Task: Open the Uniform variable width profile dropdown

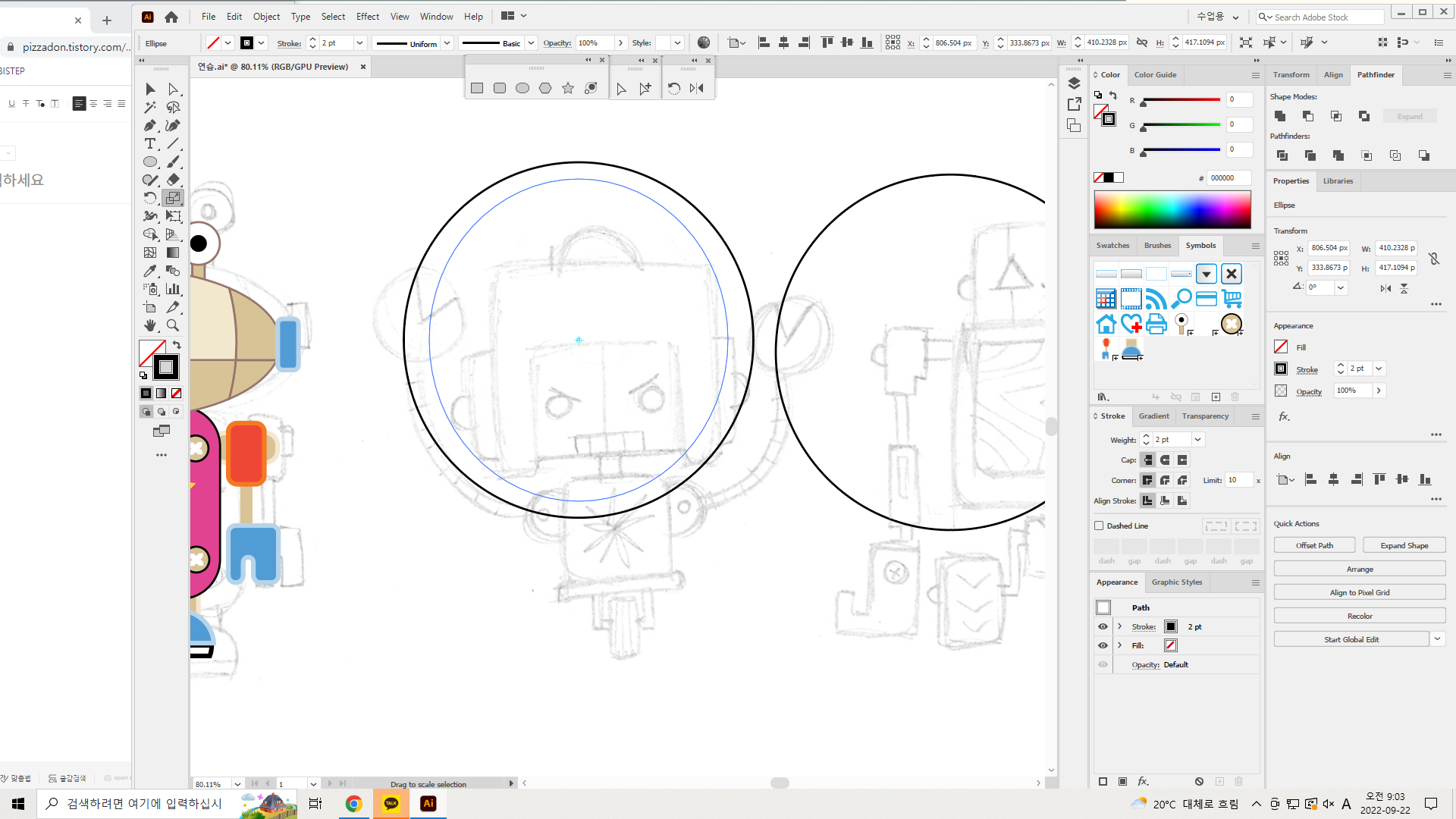Action: (447, 43)
